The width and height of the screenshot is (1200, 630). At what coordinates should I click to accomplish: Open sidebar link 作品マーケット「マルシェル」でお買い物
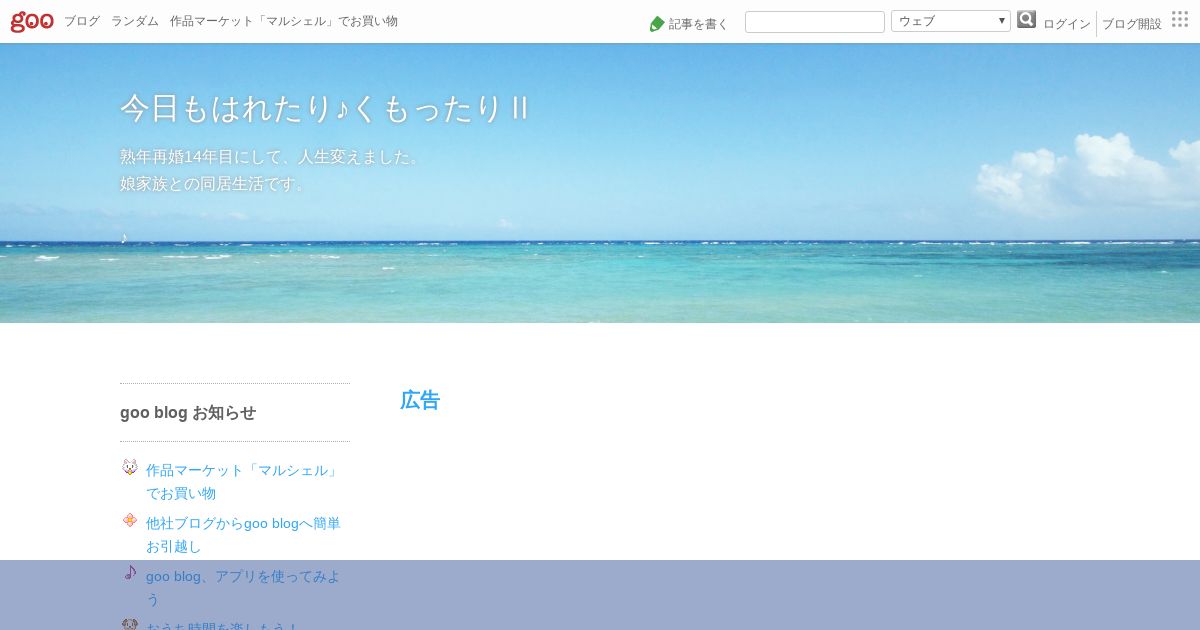[243, 481]
